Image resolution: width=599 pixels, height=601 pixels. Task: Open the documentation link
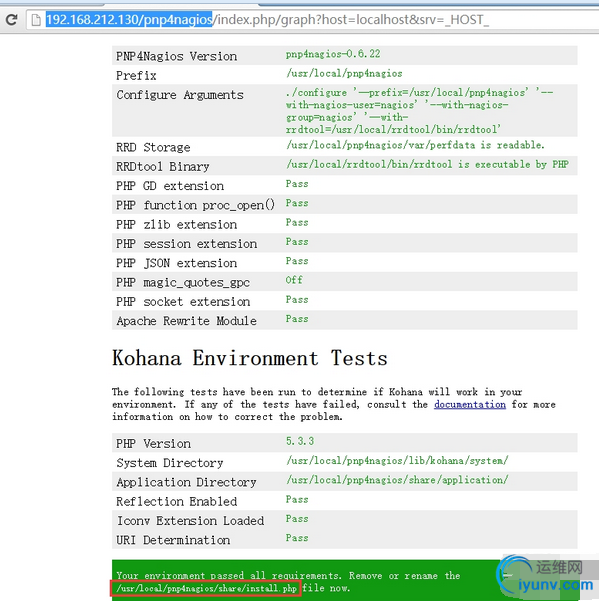[x=469, y=404]
